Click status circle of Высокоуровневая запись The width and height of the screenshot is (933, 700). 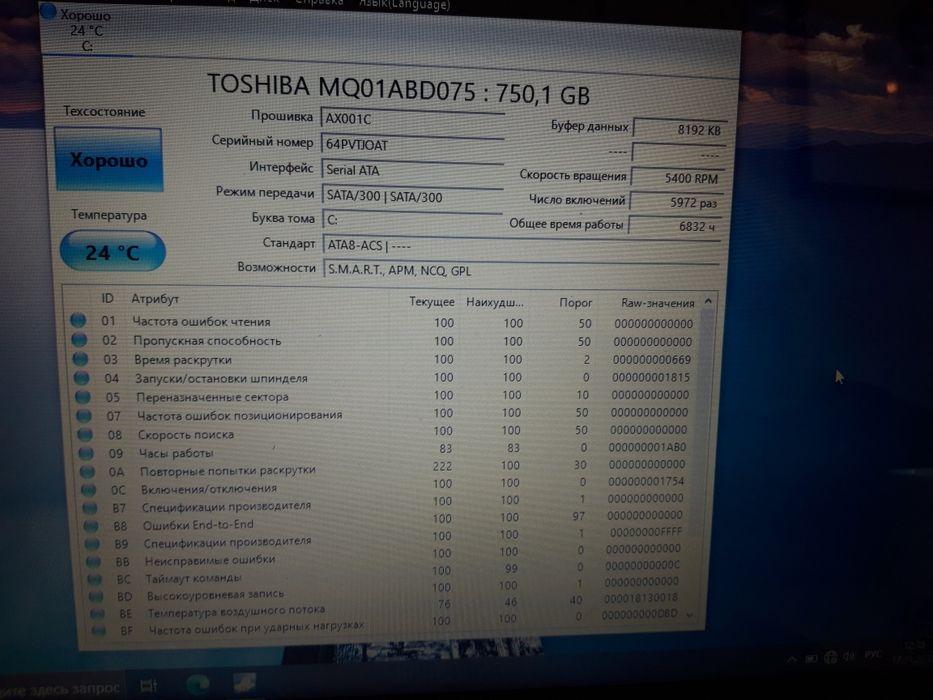pyautogui.click(x=96, y=596)
